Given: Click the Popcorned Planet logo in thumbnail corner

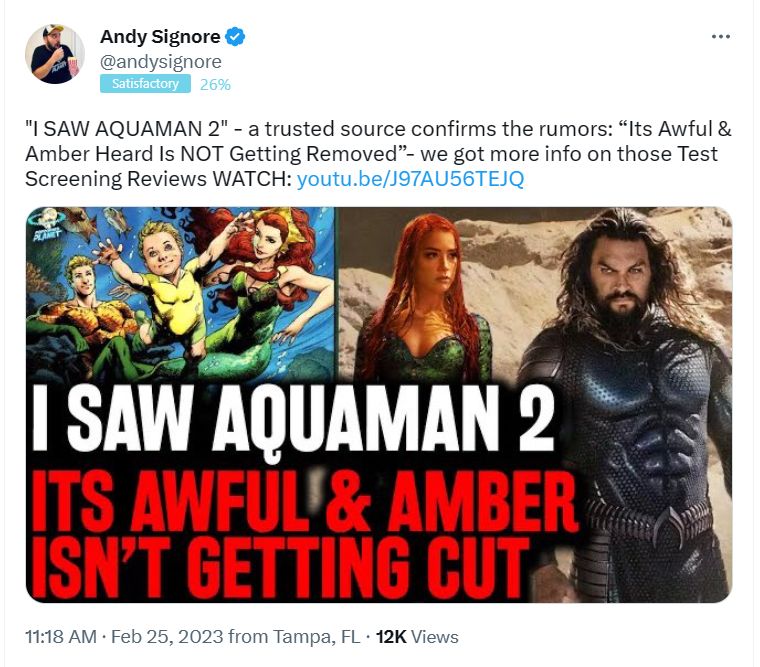Looking at the screenshot, I should click(48, 224).
